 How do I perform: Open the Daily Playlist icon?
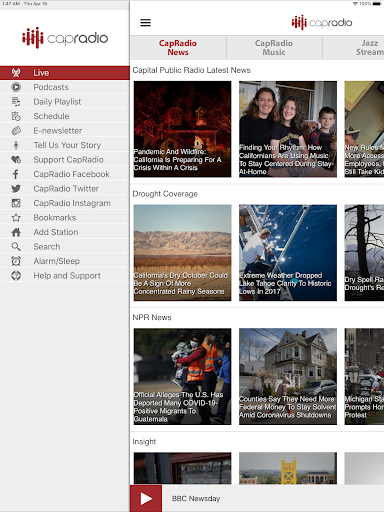coord(16,102)
